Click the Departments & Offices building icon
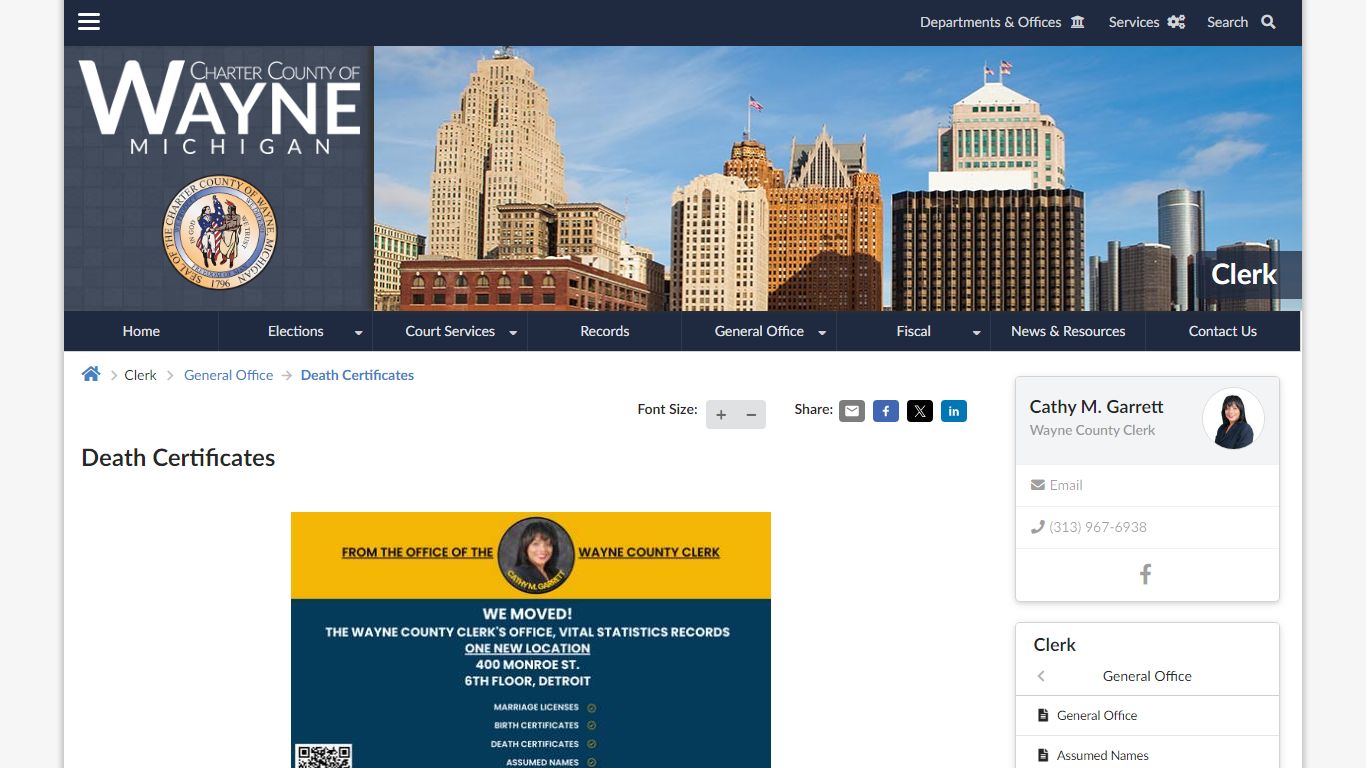The height and width of the screenshot is (768, 1366). (x=1078, y=22)
